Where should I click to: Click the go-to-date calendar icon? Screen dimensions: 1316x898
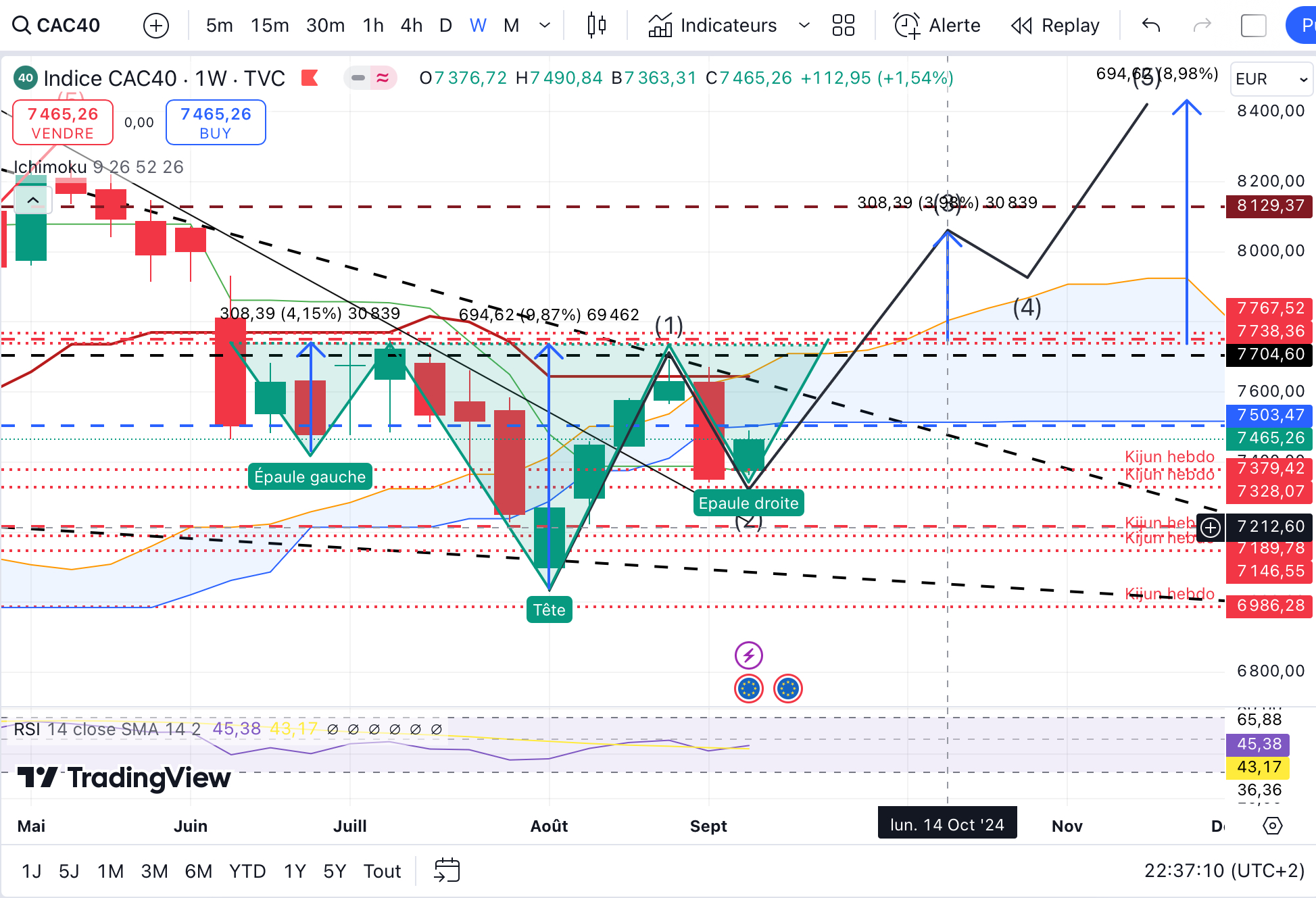pos(447,870)
